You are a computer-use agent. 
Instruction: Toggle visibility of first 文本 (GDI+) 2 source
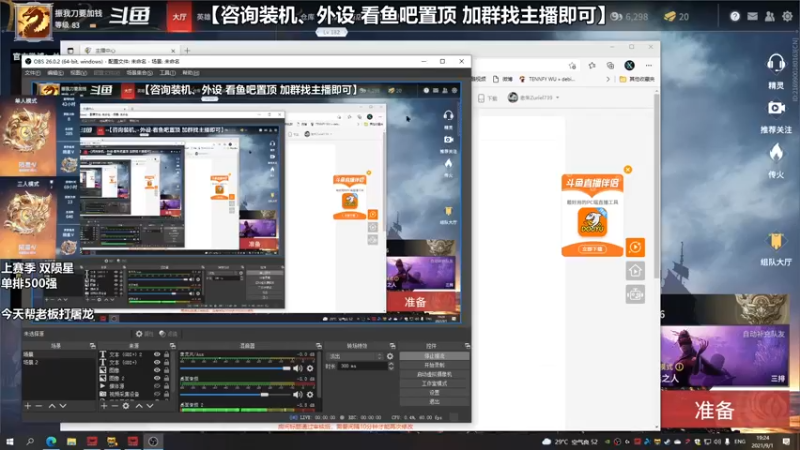pos(157,354)
